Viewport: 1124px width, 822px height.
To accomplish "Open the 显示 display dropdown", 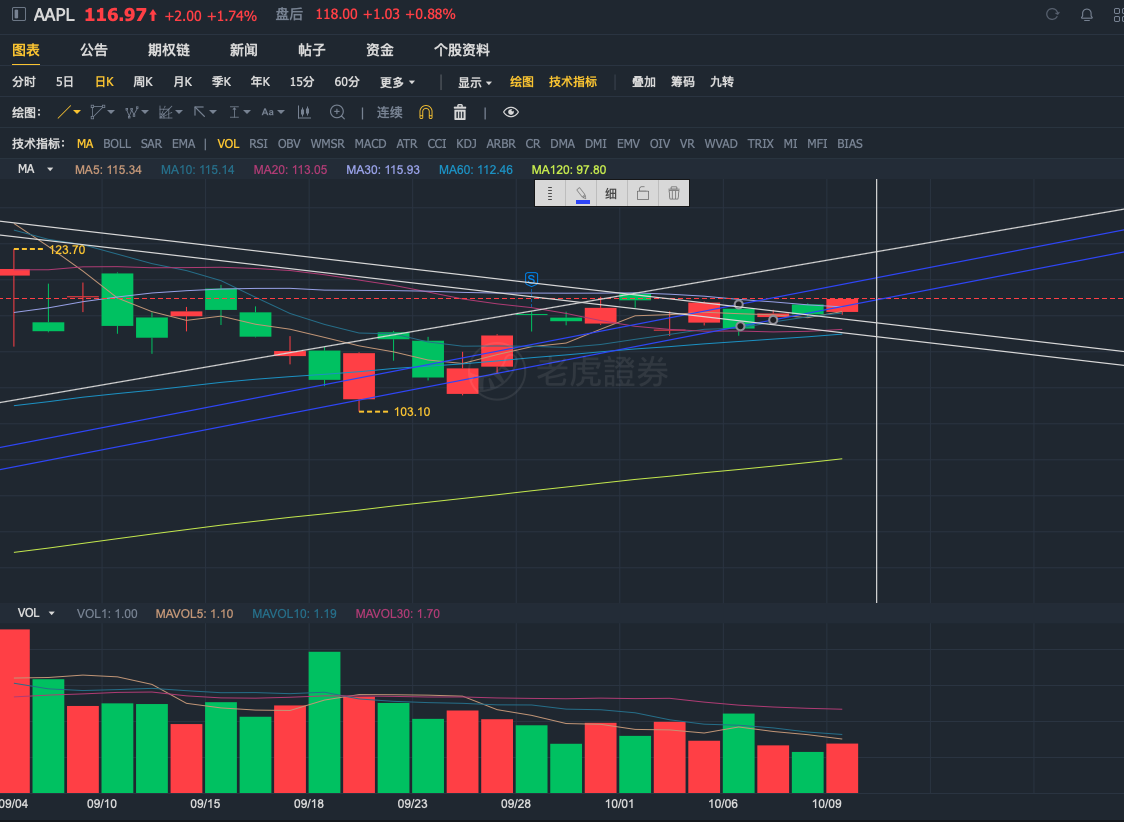I will (475, 82).
